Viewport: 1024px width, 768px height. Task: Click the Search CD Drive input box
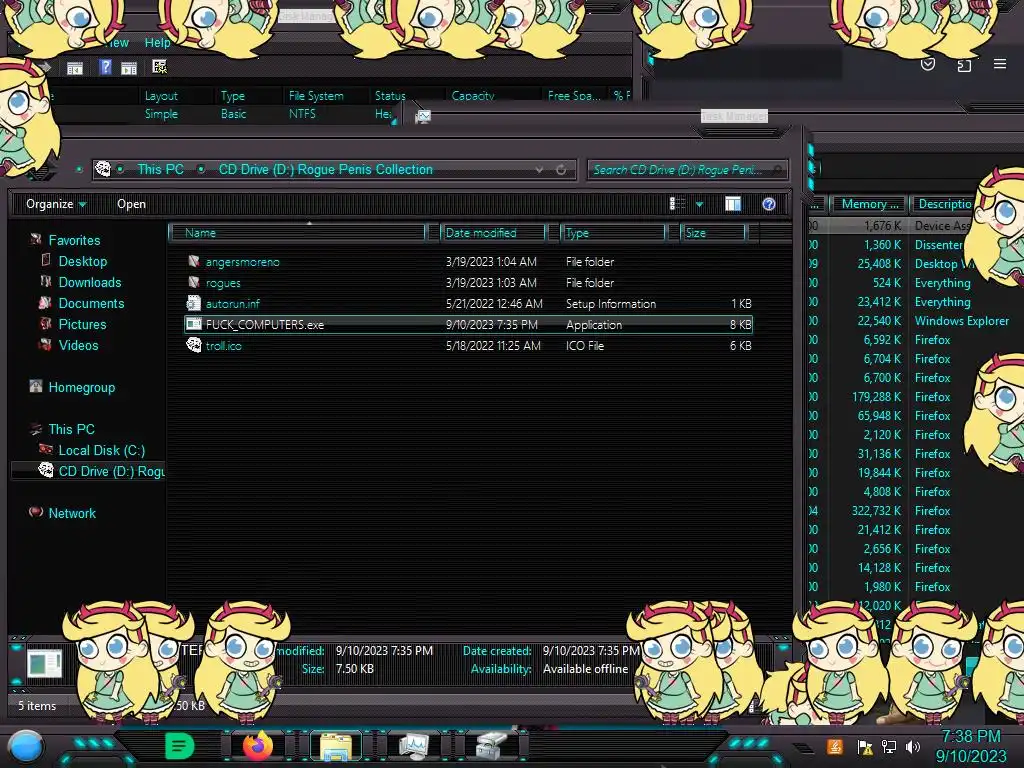pos(687,170)
